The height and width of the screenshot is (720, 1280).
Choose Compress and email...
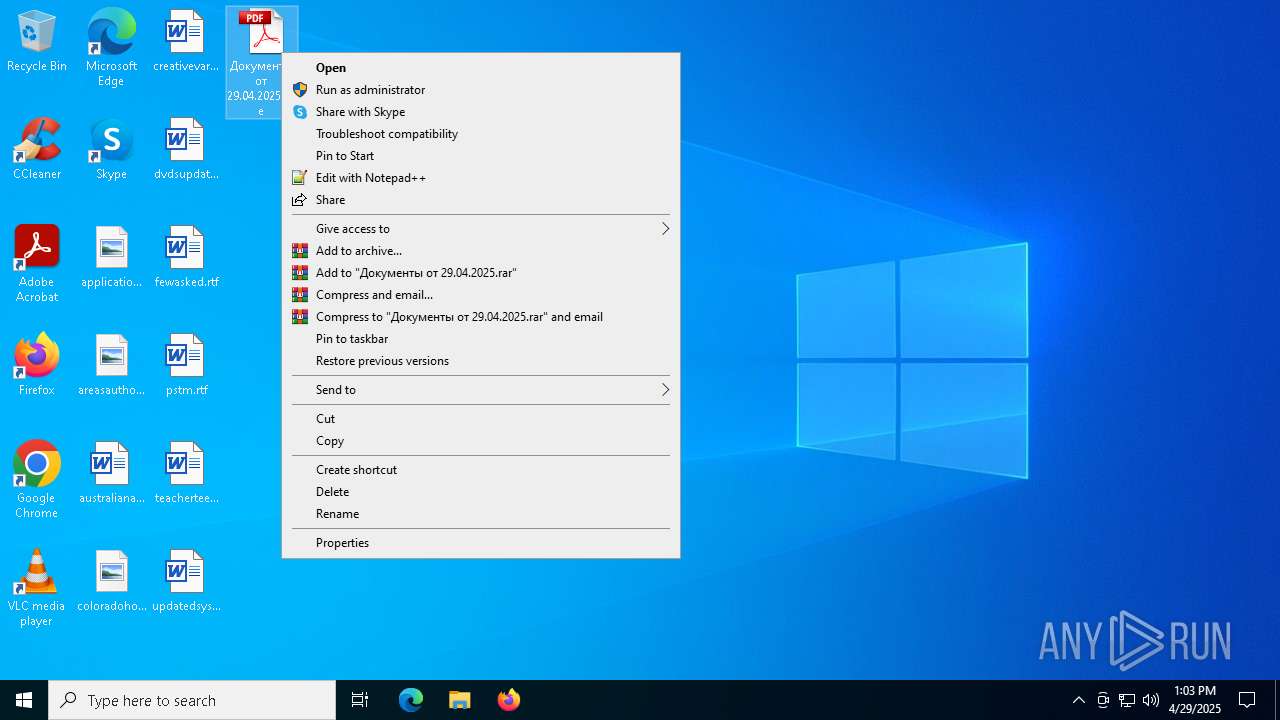481,295
